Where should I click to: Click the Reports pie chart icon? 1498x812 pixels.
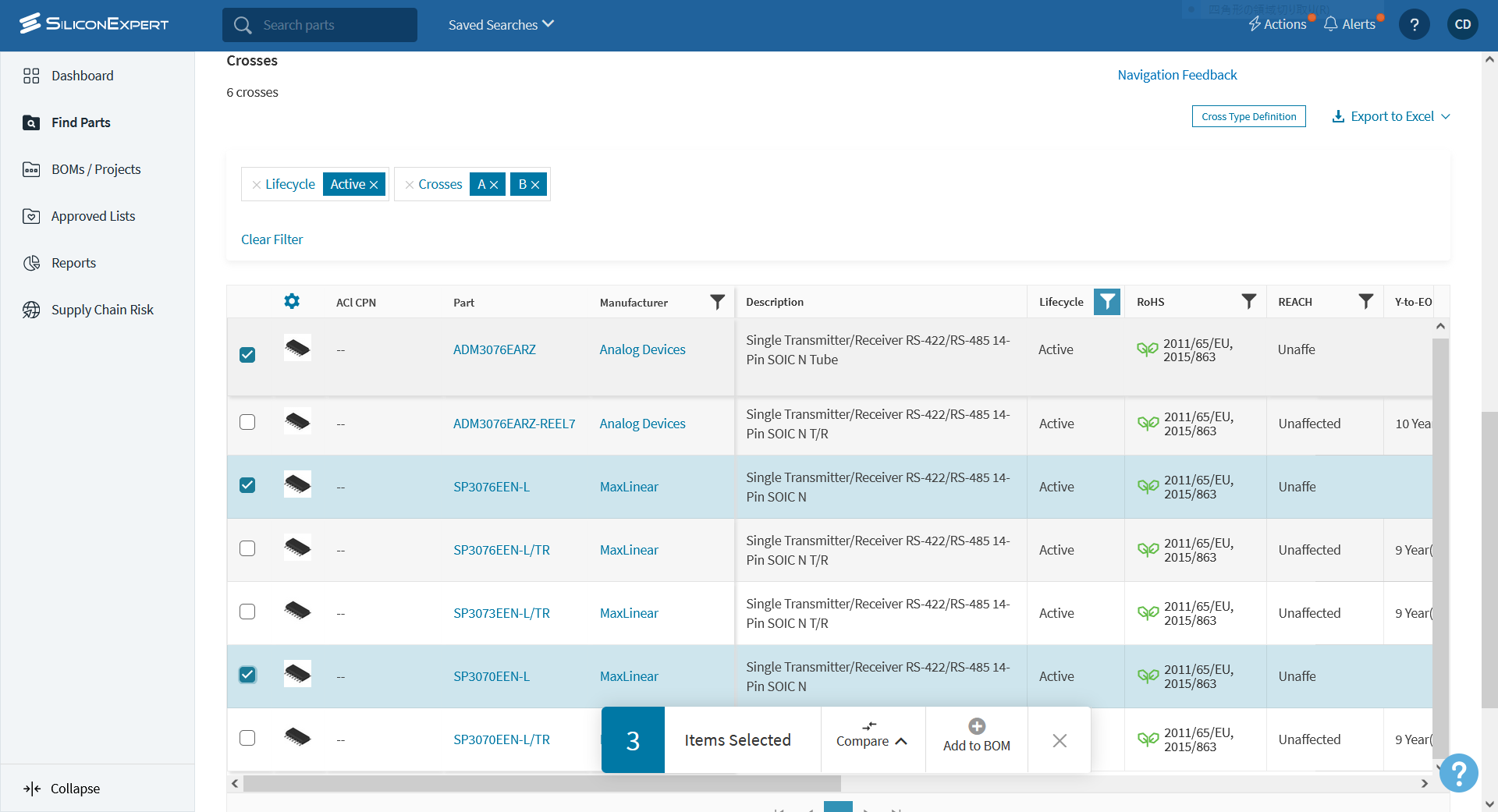[x=31, y=263]
